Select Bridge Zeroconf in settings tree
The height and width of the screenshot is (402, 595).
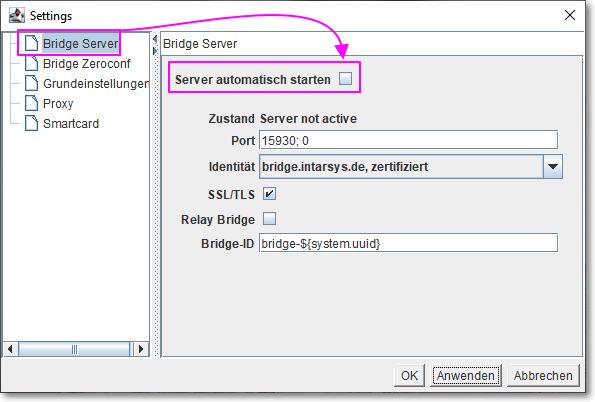[87, 64]
